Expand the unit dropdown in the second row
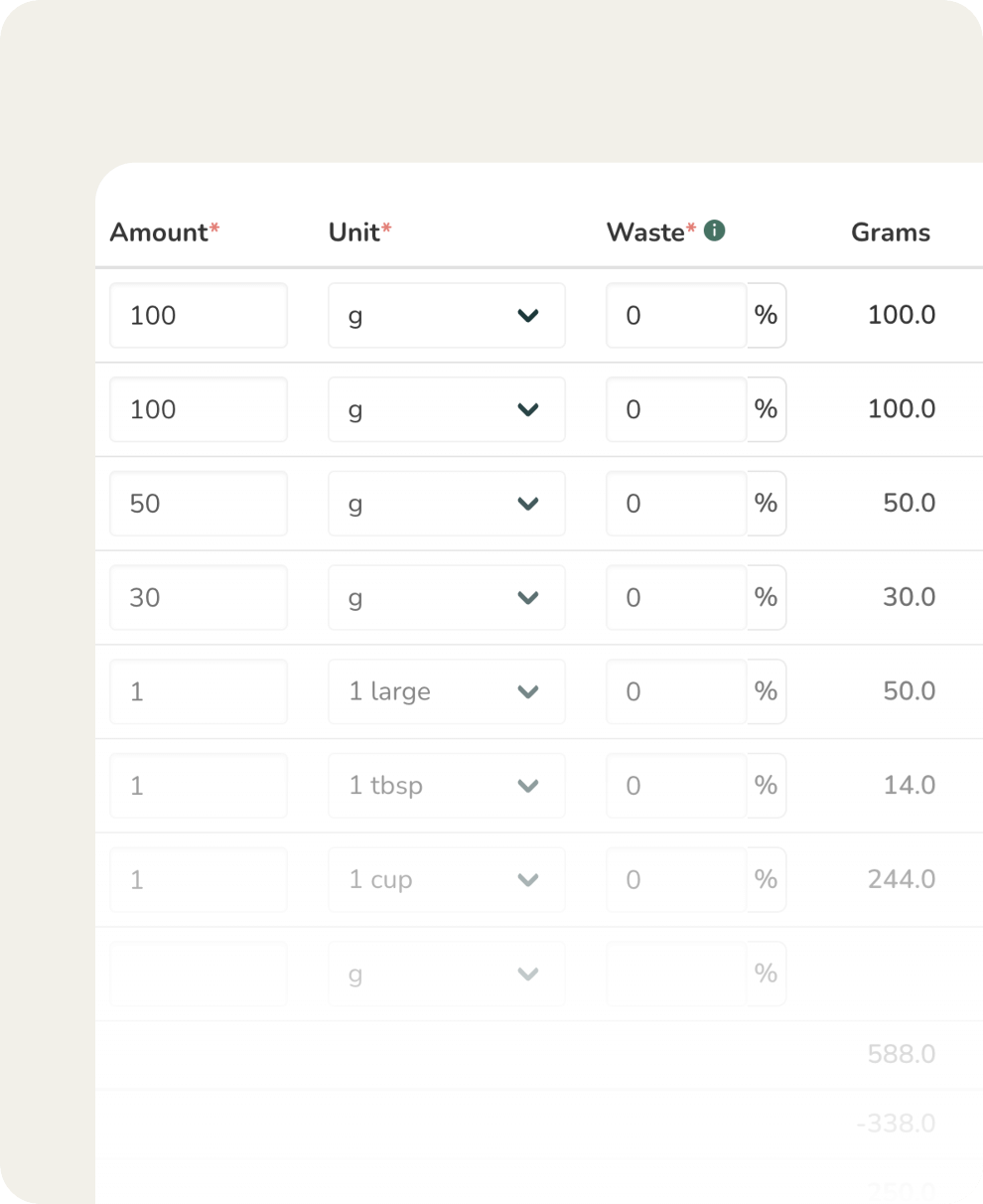Screen dimensions: 983x1204 coord(447,409)
